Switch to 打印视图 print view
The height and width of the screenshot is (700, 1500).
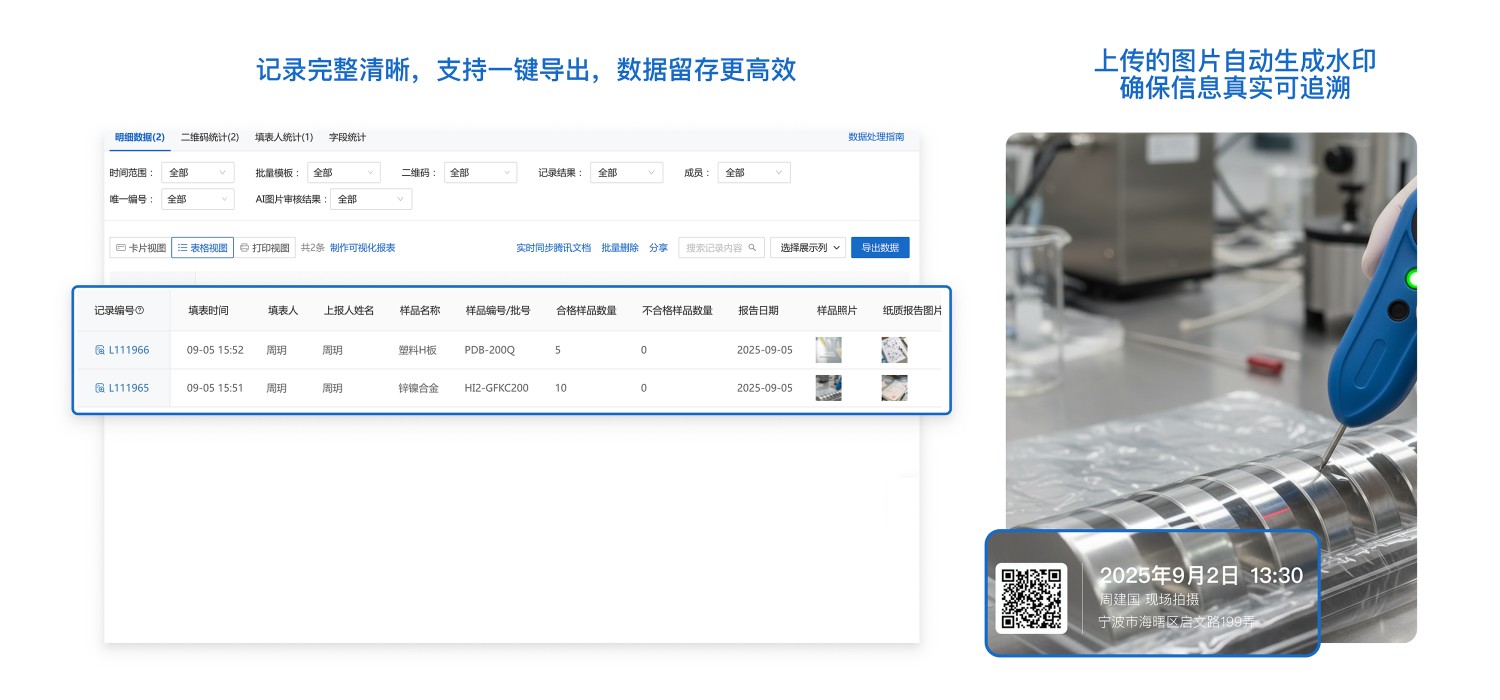[x=265, y=248]
